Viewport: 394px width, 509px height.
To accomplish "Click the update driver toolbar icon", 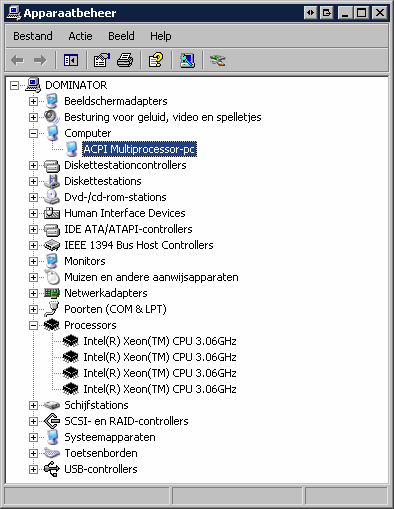I will point(217,60).
